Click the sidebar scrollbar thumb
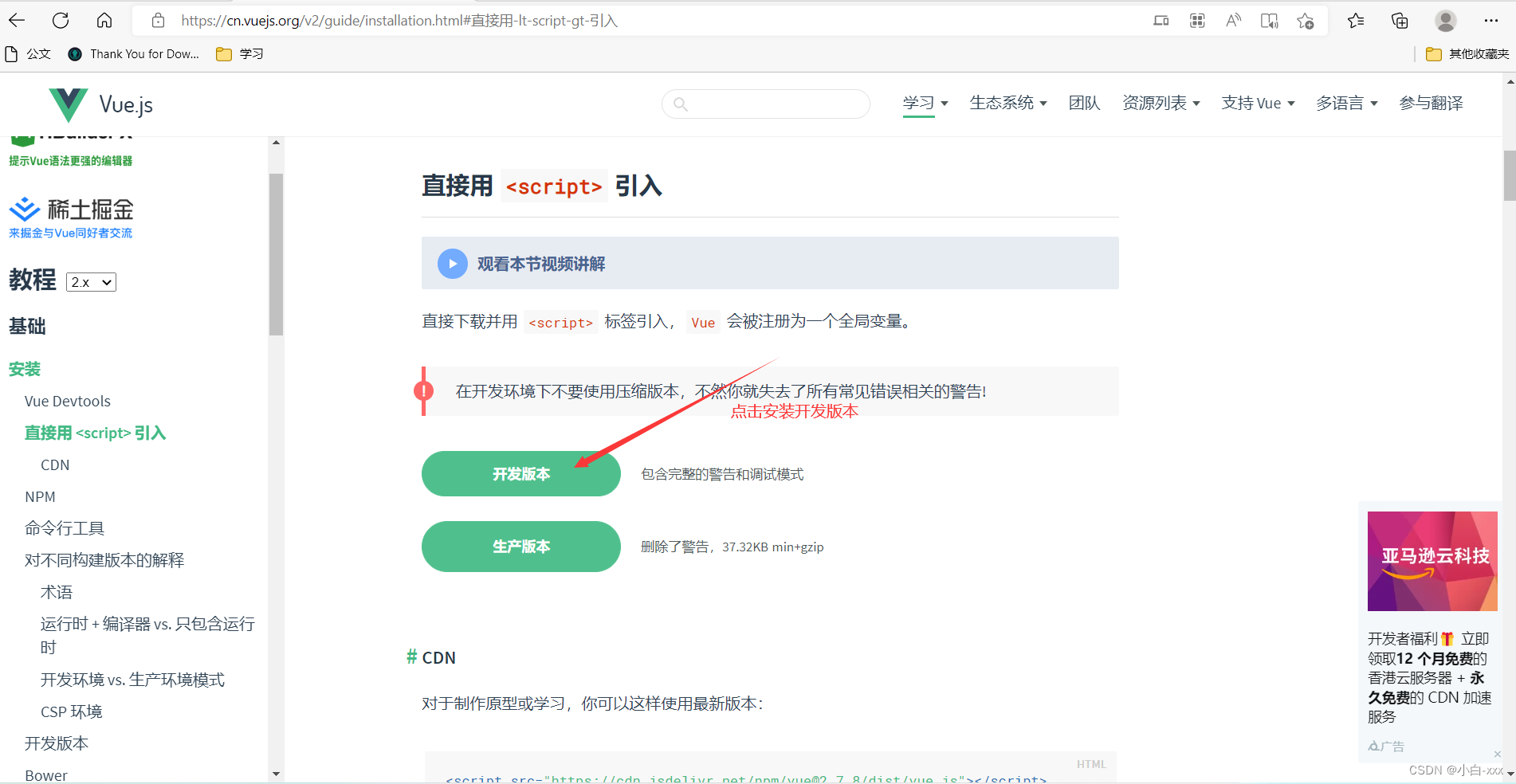Viewport: 1516px width, 784px height. pyautogui.click(x=276, y=254)
